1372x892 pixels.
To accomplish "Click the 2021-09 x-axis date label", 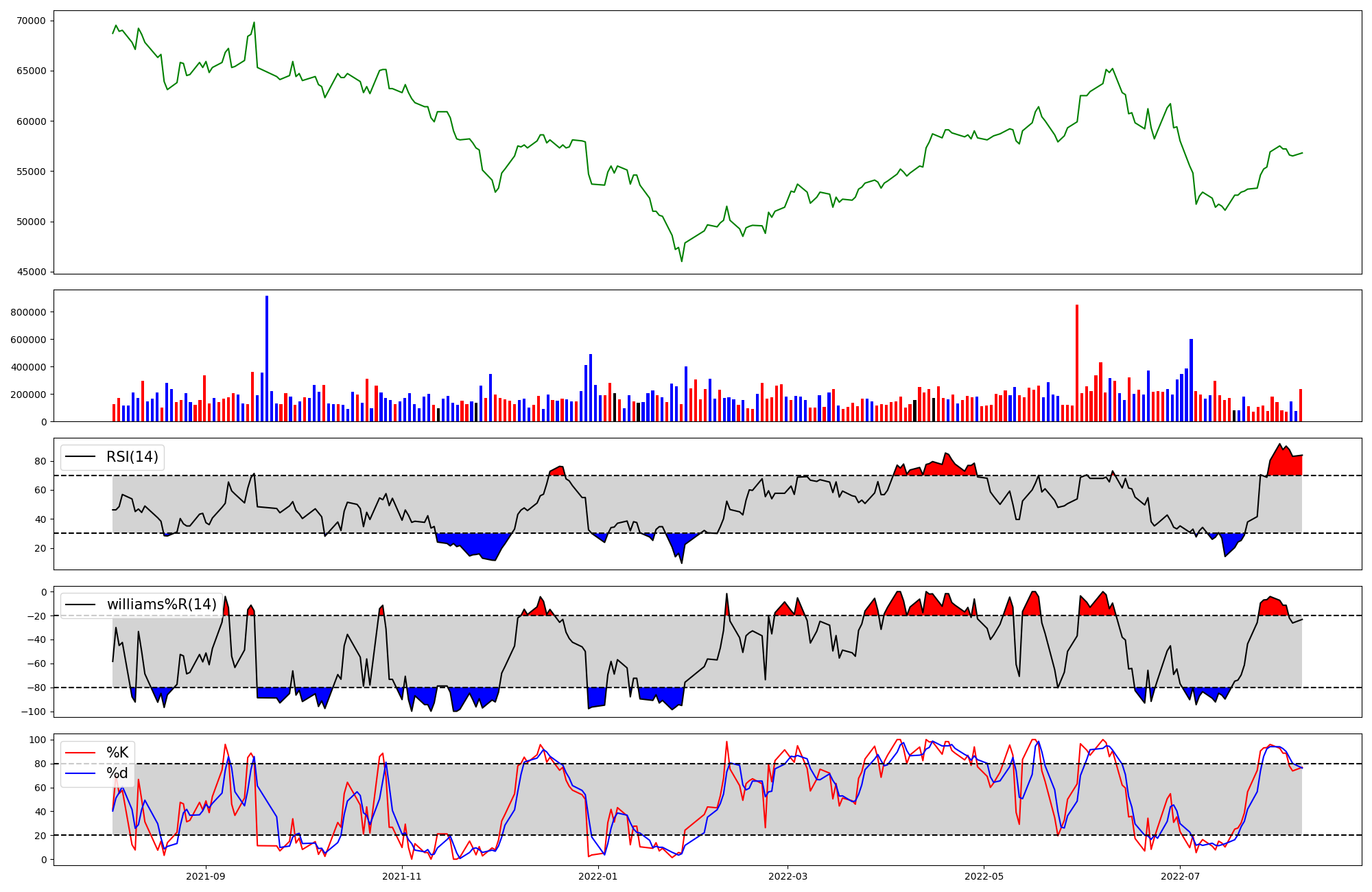I will pyautogui.click(x=206, y=876).
